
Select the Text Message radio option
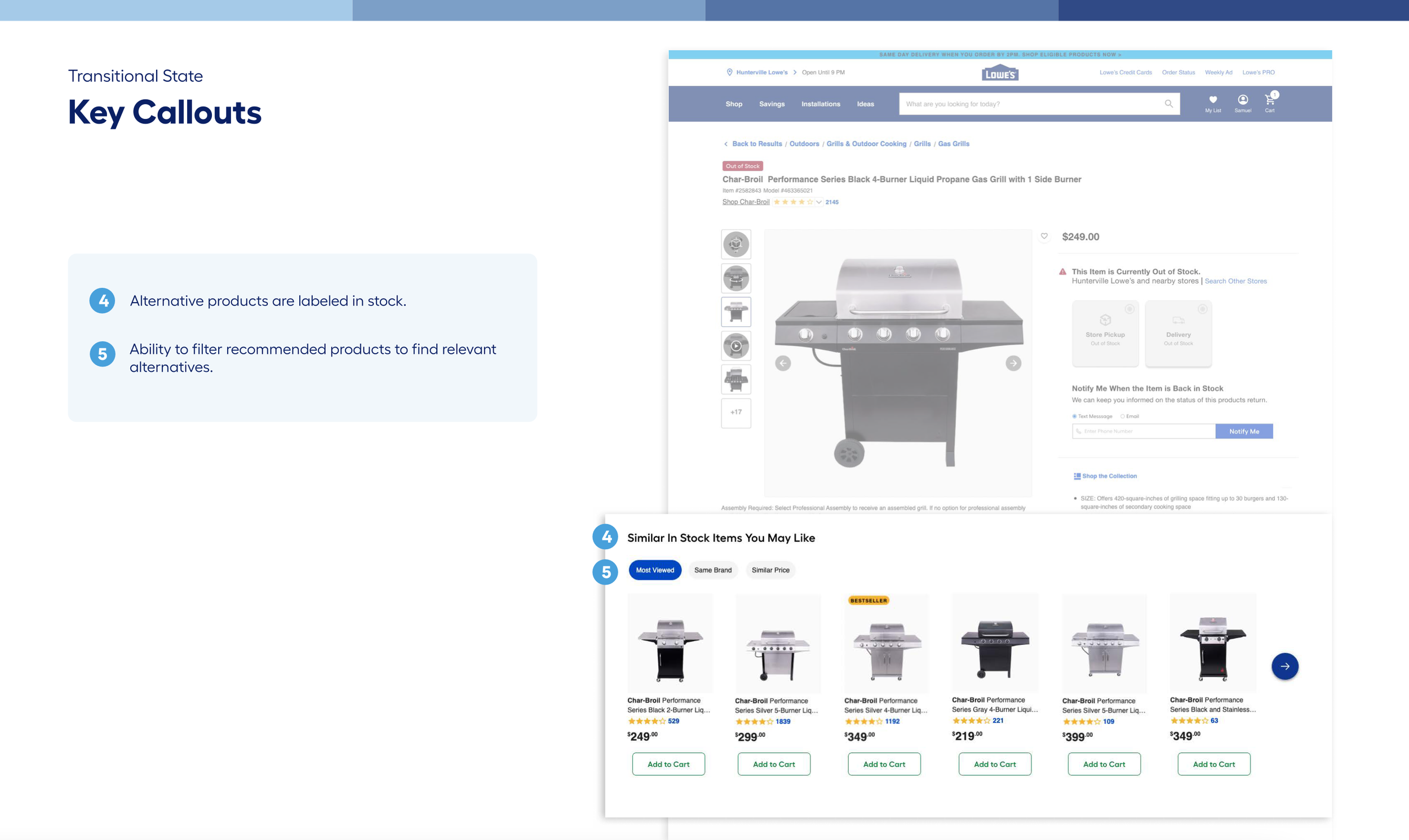tap(1074, 416)
